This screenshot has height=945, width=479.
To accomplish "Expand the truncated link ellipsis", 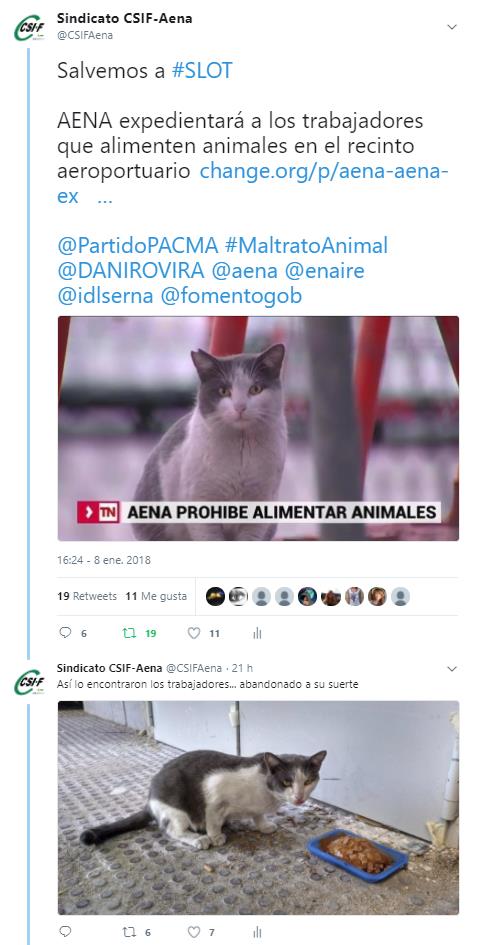I will coord(104,196).
